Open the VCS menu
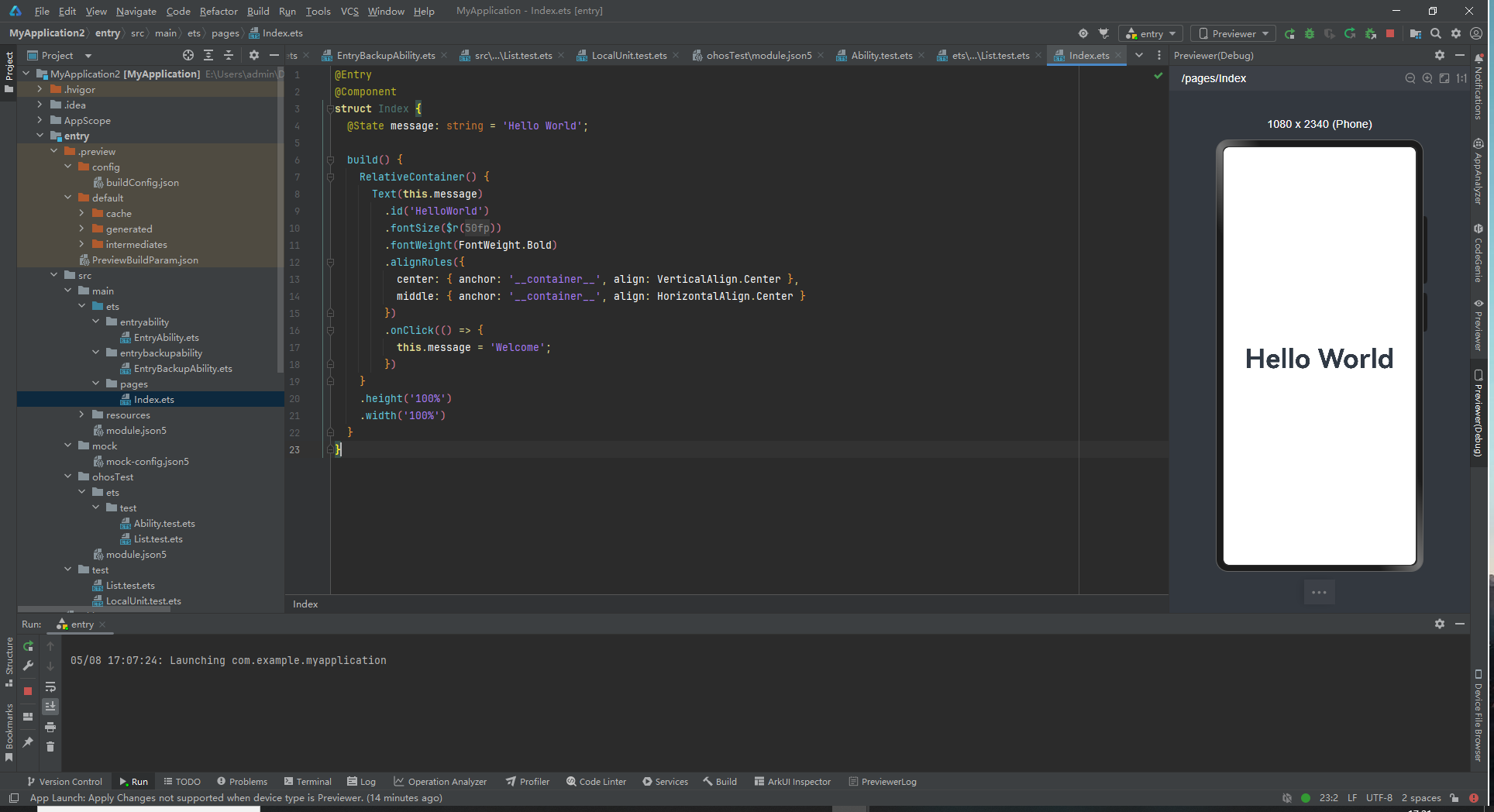The image size is (1494, 812). click(x=349, y=11)
